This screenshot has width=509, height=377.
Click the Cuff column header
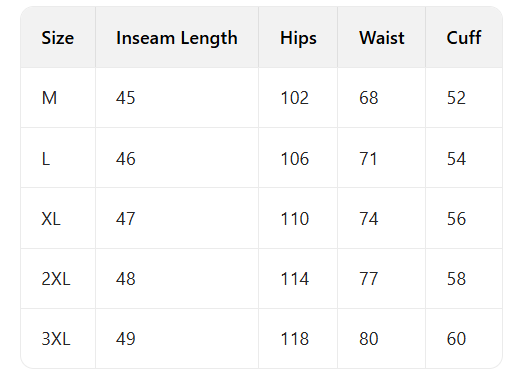click(x=464, y=38)
